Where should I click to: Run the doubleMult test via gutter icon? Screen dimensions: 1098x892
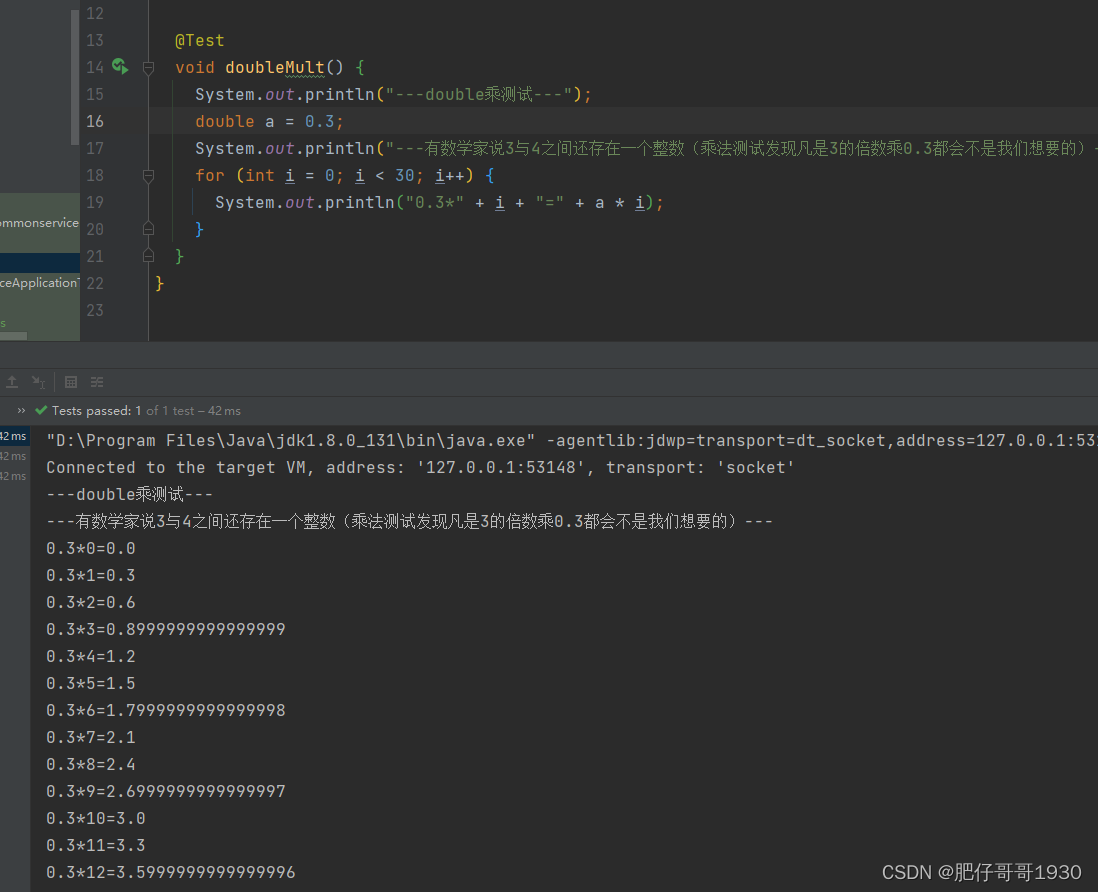click(120, 67)
